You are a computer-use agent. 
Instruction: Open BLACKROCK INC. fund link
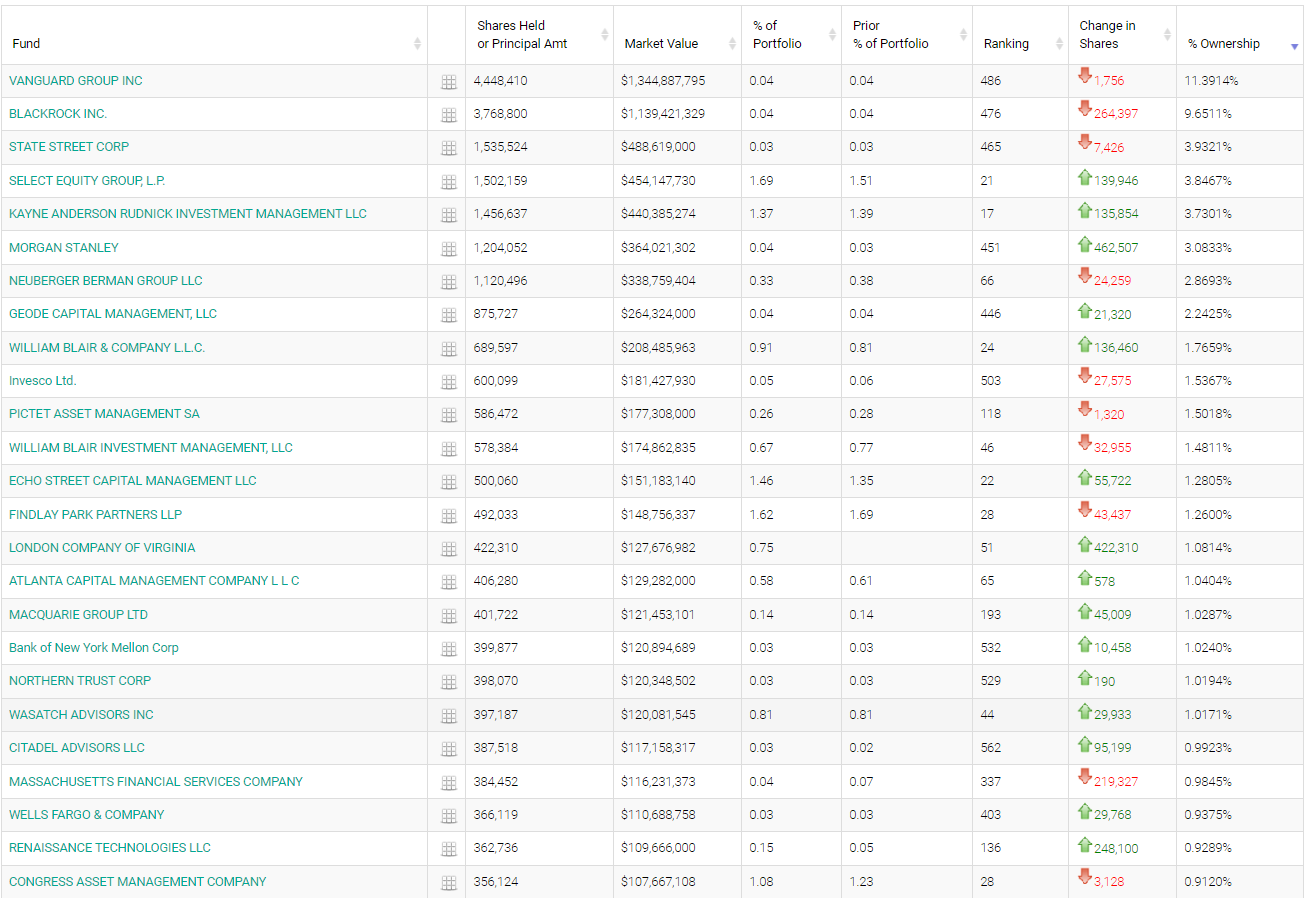coord(58,114)
